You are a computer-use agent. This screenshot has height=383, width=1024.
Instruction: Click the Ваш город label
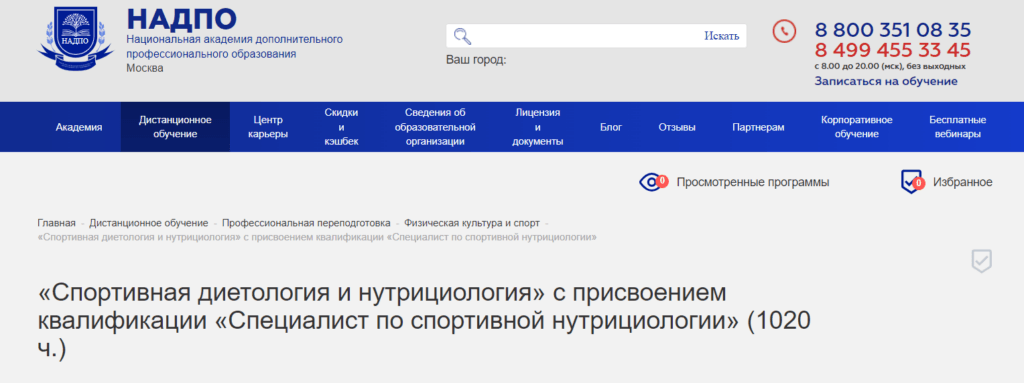click(x=476, y=60)
